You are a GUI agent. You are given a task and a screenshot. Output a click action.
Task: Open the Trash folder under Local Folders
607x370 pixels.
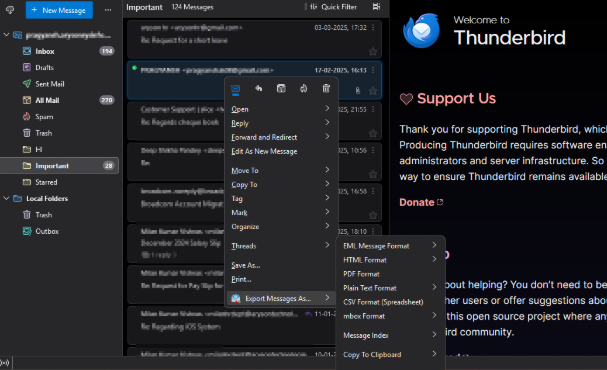point(60,215)
